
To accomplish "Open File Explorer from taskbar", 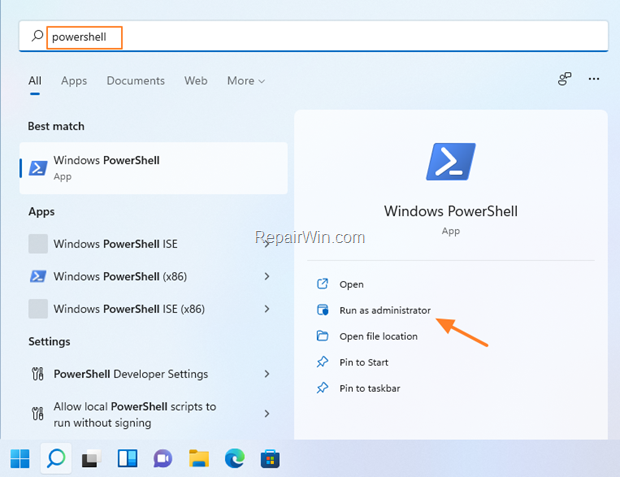I will pyautogui.click(x=199, y=459).
